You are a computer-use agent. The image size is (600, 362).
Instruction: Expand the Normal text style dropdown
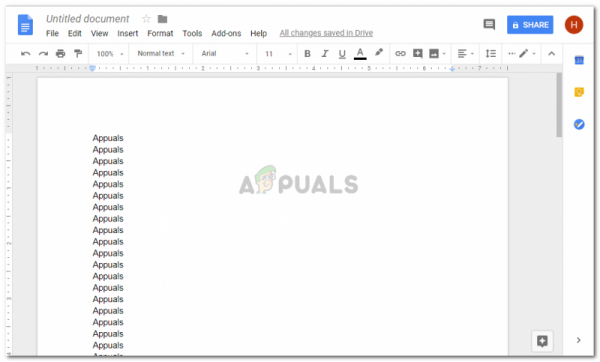click(x=161, y=54)
